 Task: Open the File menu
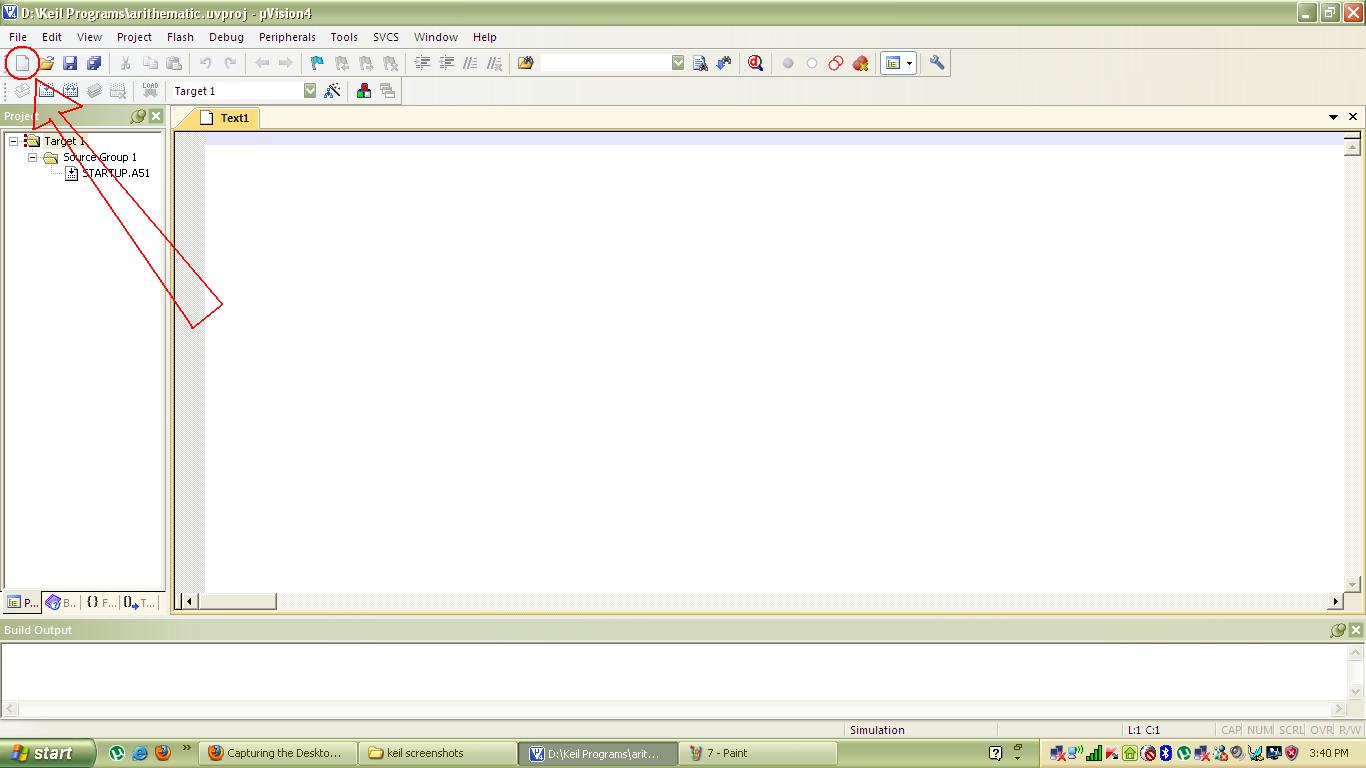pos(18,37)
